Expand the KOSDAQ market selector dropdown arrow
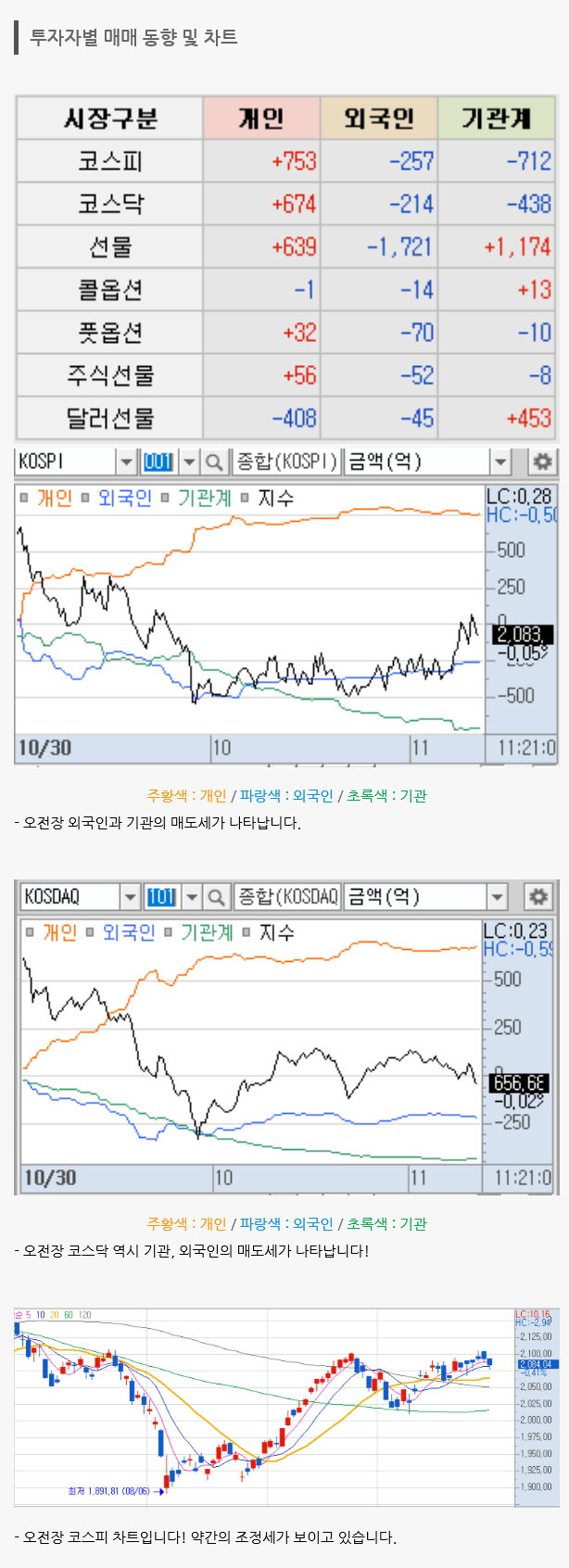The image size is (569, 1568). [130, 896]
